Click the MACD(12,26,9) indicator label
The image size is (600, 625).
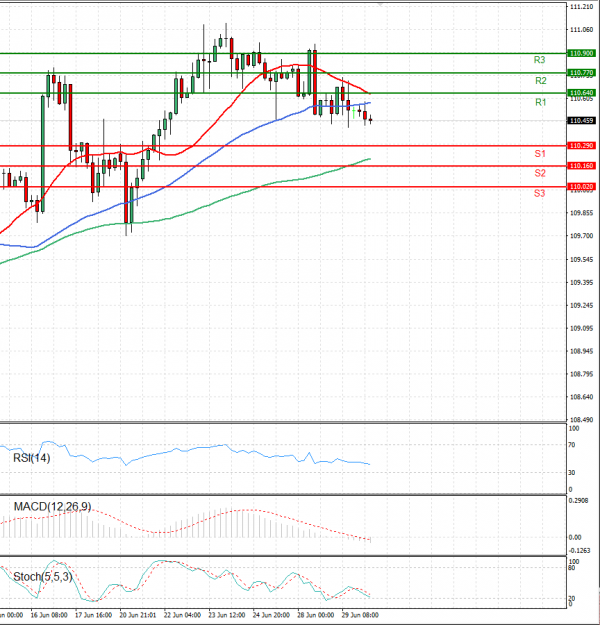[x=52, y=507]
